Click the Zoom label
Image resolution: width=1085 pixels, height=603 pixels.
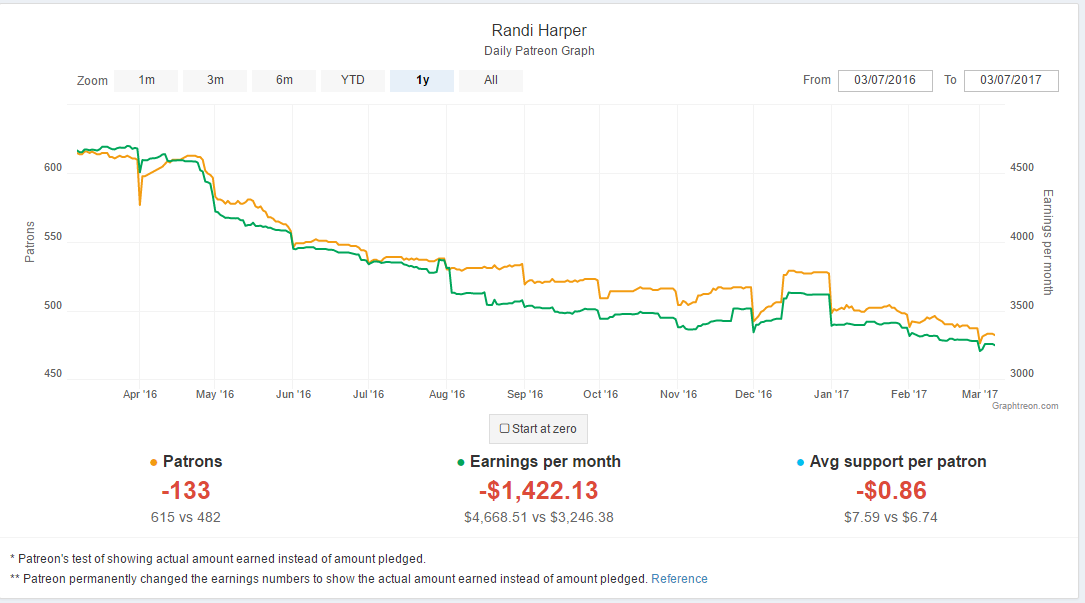pos(92,81)
